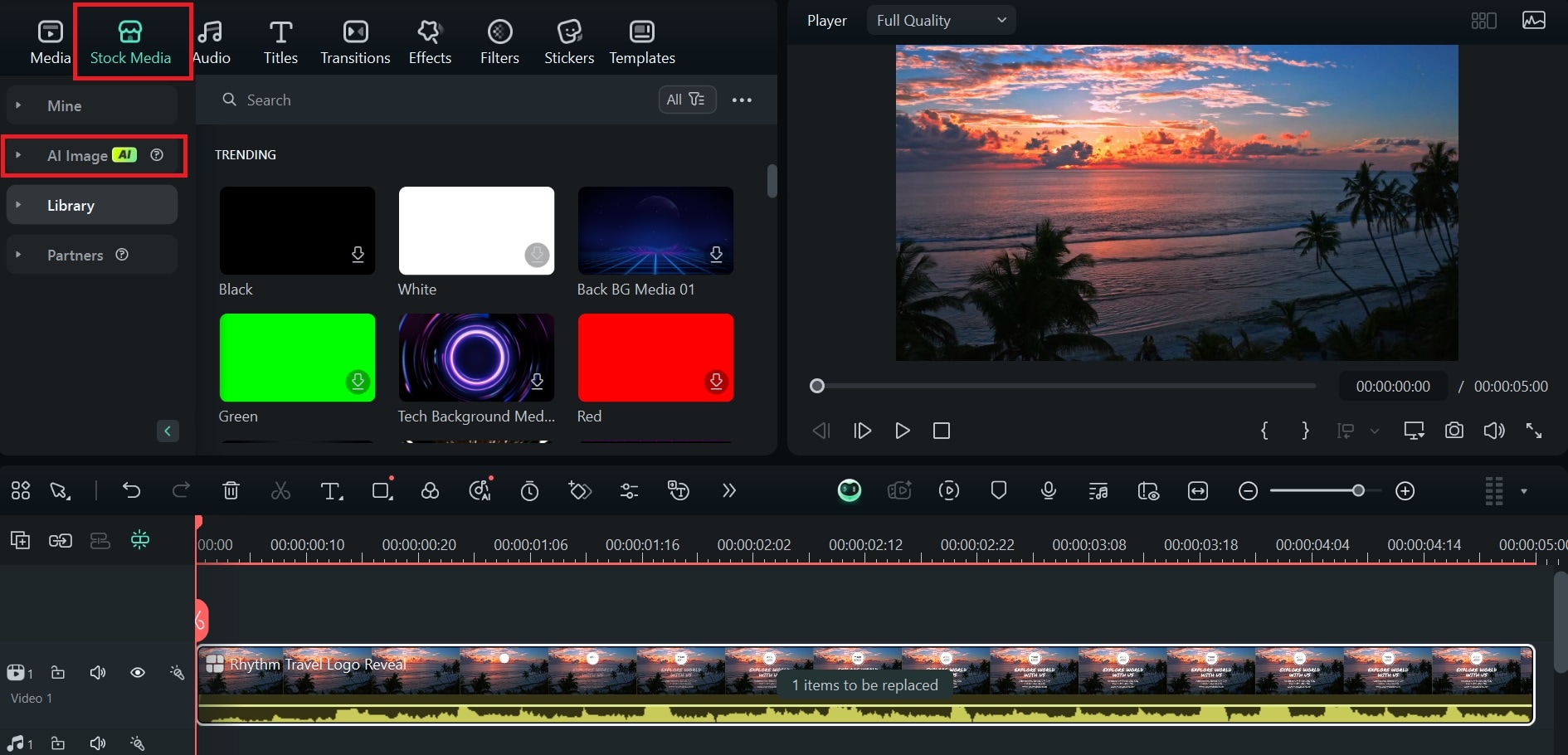
Task: Open the Full Quality dropdown
Action: (x=941, y=20)
